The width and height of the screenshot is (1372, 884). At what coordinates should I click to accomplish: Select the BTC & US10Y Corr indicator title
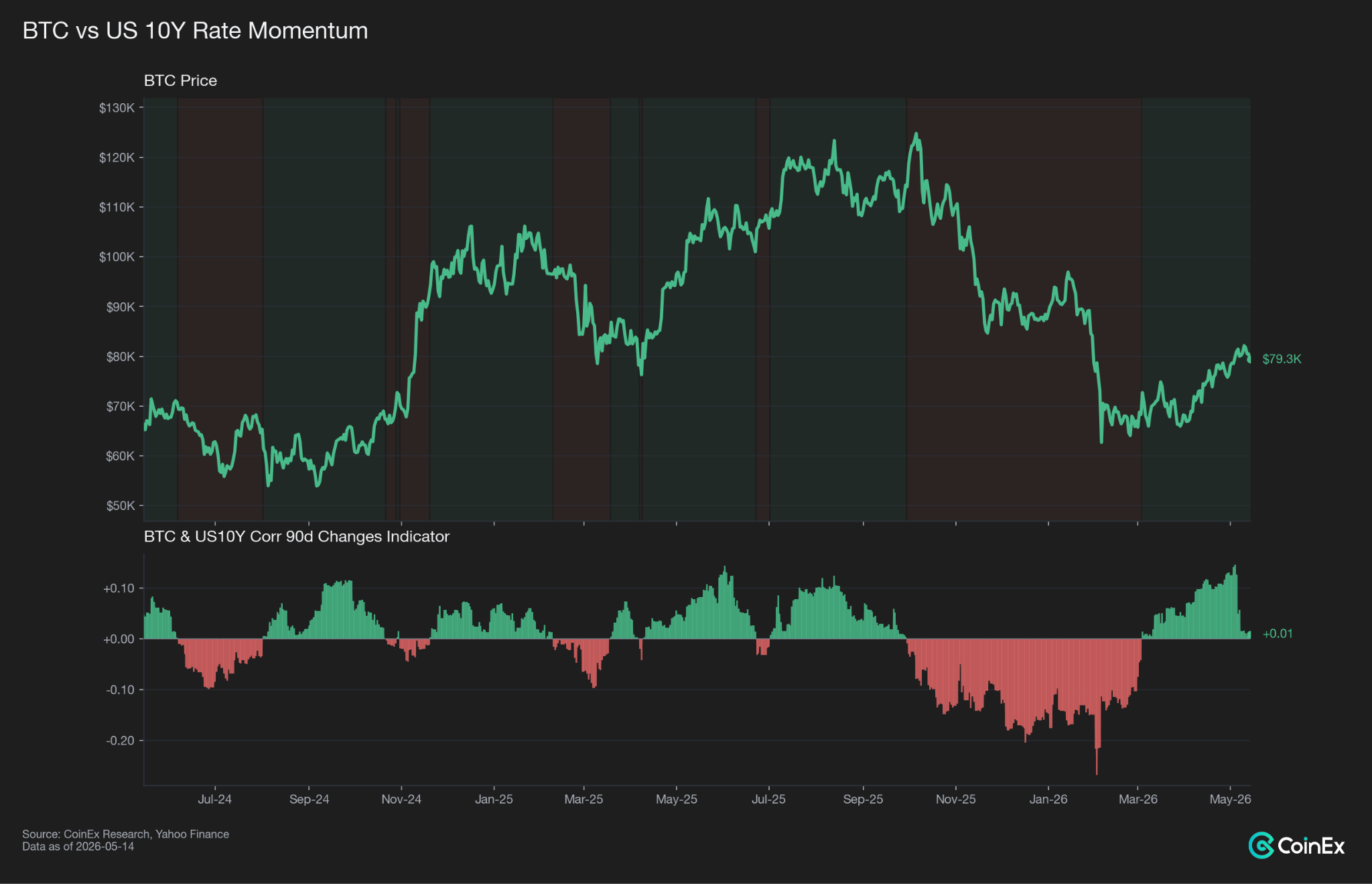(296, 536)
